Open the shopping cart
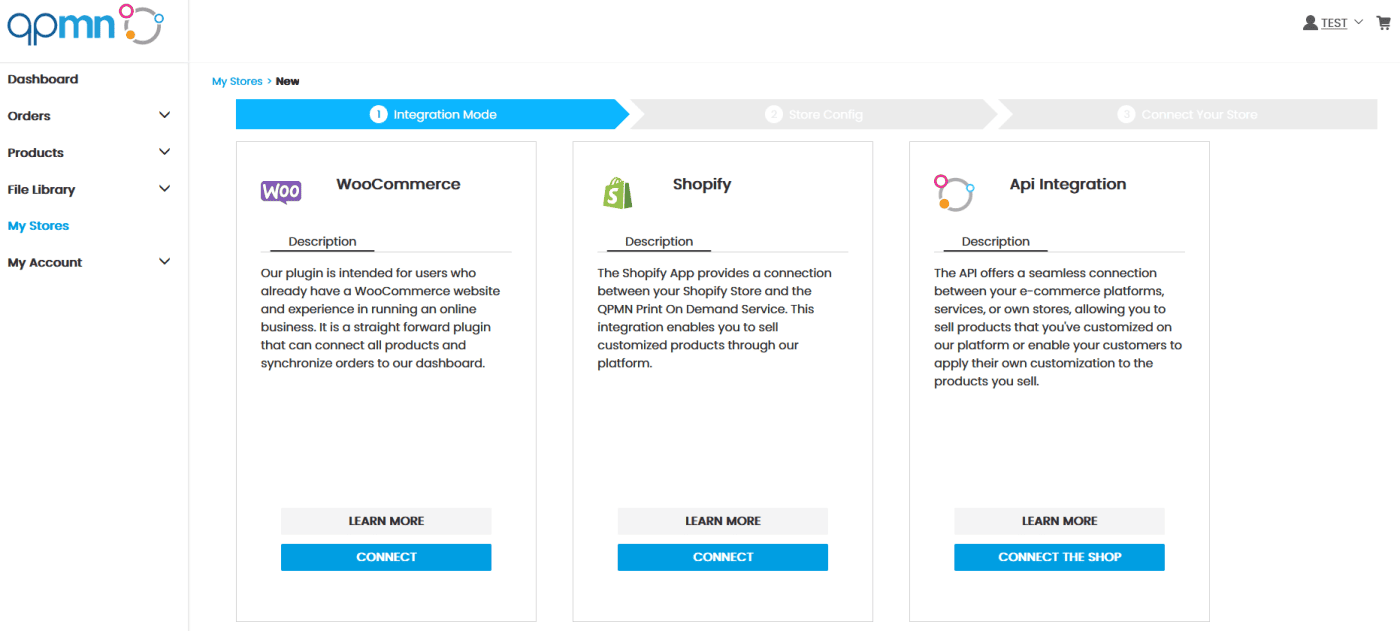The width and height of the screenshot is (1400, 631). (x=1384, y=23)
